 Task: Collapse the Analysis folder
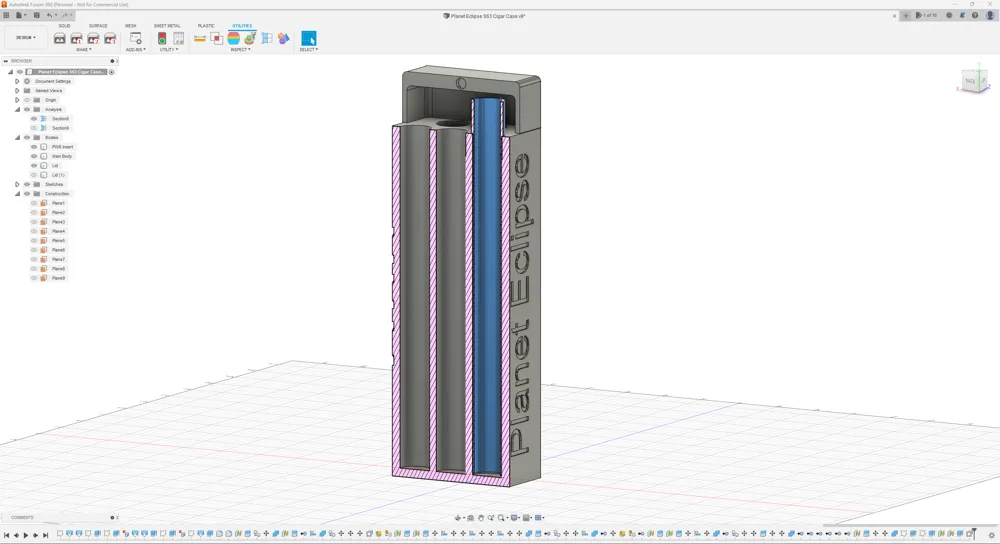[x=17, y=110]
